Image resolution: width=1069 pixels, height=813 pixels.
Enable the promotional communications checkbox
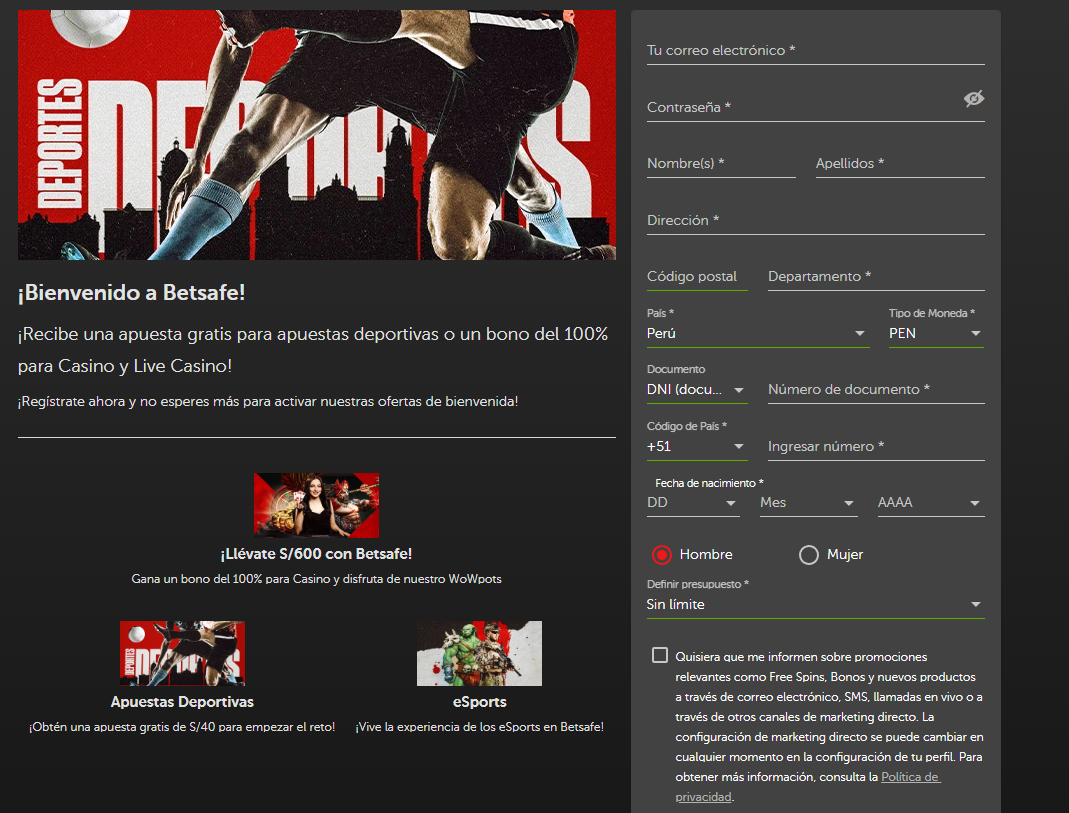pyautogui.click(x=659, y=655)
